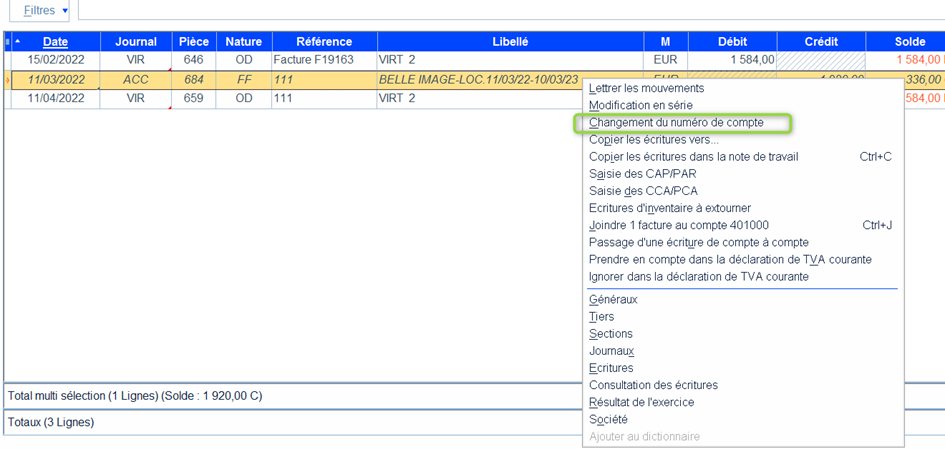Click the Pièce 659 cell
945x449 pixels.
click(193, 98)
